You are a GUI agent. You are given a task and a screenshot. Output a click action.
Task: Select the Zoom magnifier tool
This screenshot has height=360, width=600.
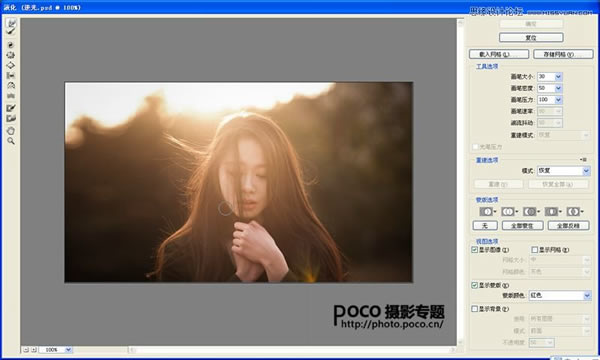click(11, 141)
